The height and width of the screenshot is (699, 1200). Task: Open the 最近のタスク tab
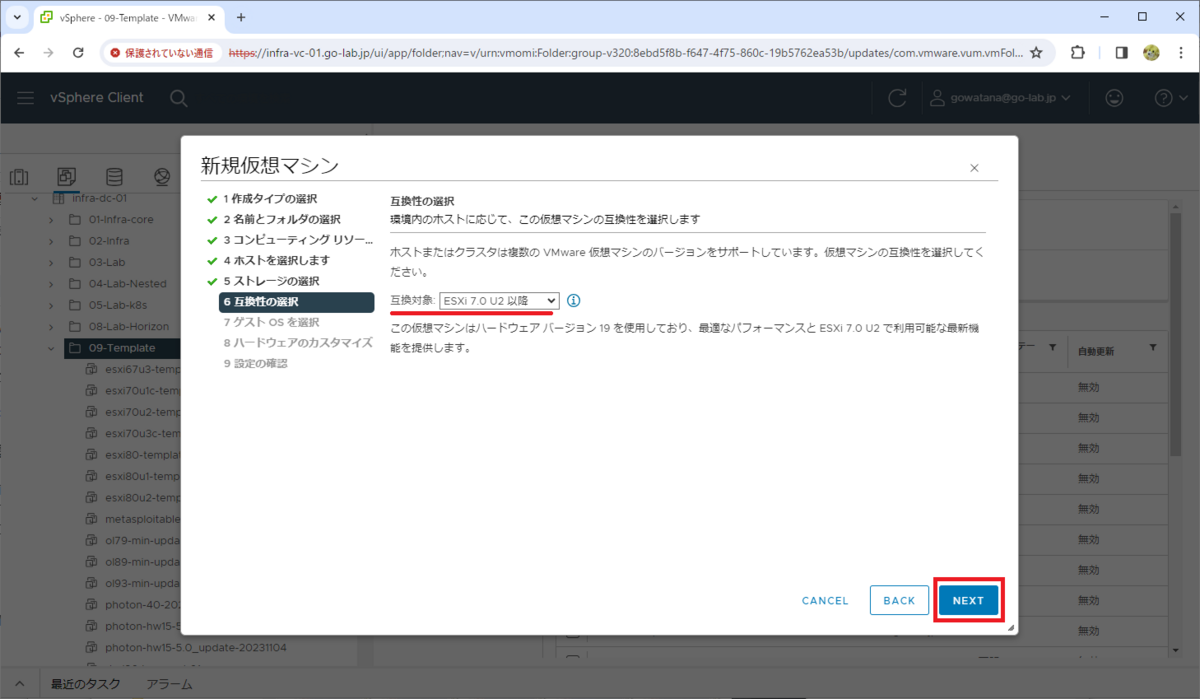86,684
